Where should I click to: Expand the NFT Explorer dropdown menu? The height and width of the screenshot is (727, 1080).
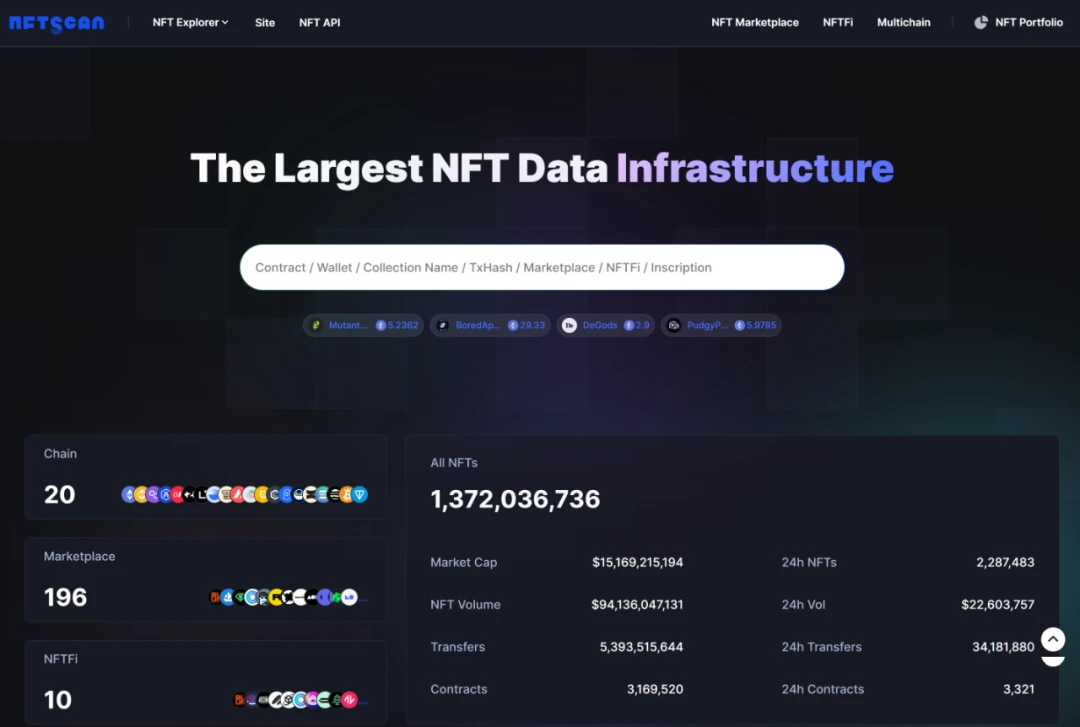[x=190, y=22]
